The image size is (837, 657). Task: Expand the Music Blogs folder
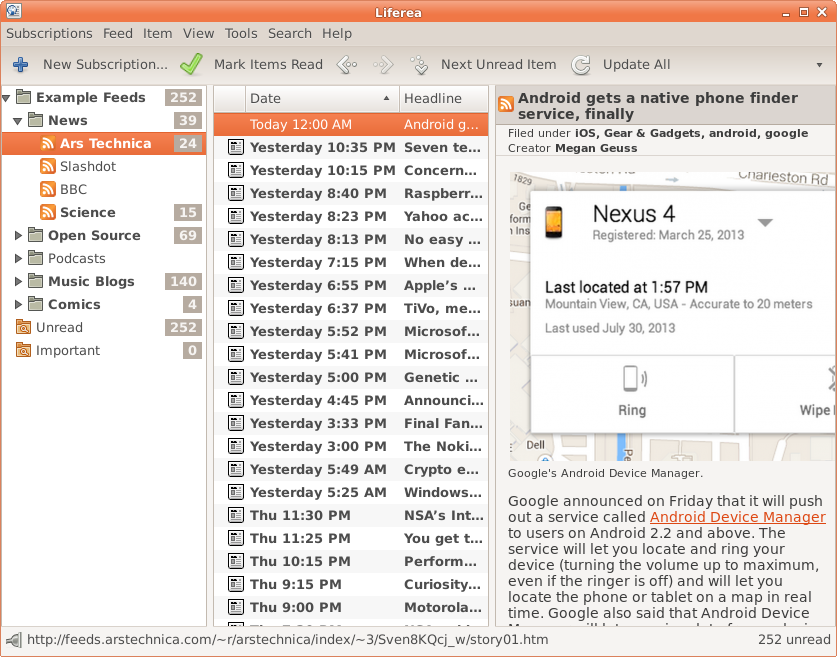coord(18,282)
